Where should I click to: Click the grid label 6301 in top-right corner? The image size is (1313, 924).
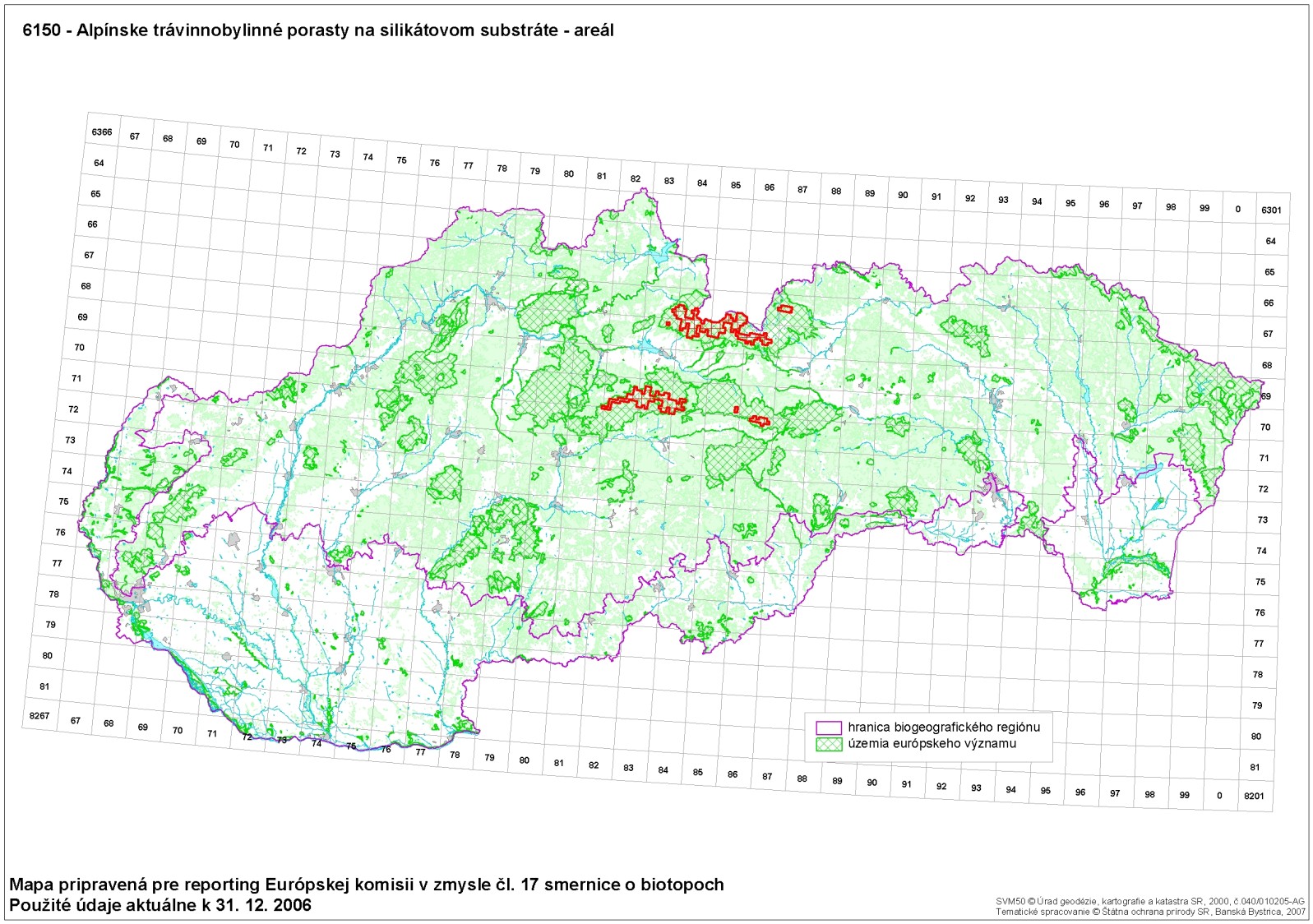pyautogui.click(x=1271, y=210)
